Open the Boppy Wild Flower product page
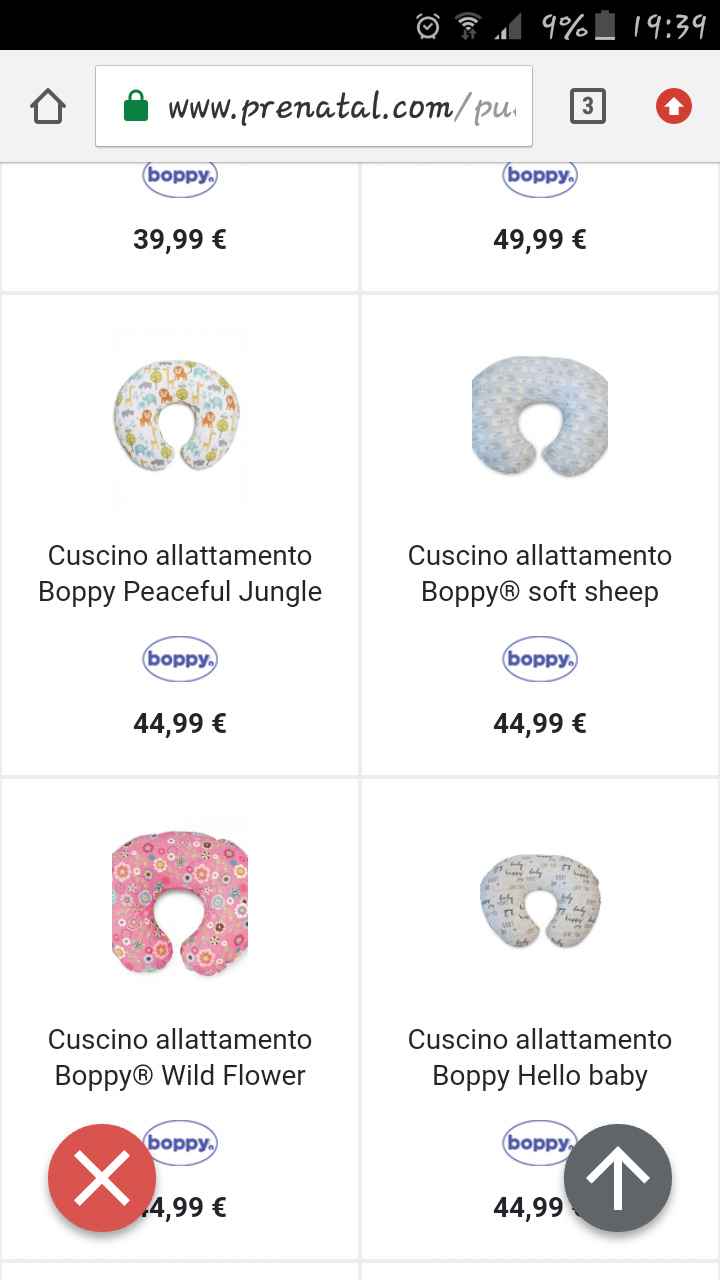Image resolution: width=720 pixels, height=1280 pixels. [x=179, y=1057]
